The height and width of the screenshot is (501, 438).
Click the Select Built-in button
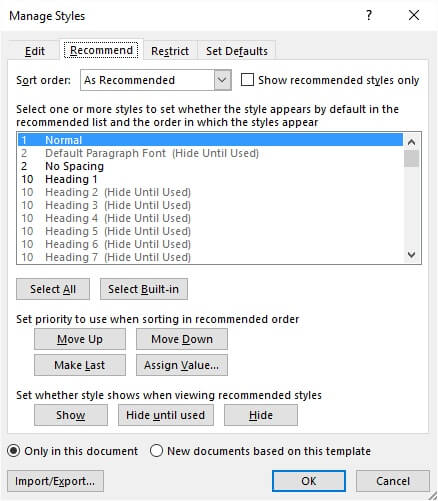pos(144,289)
